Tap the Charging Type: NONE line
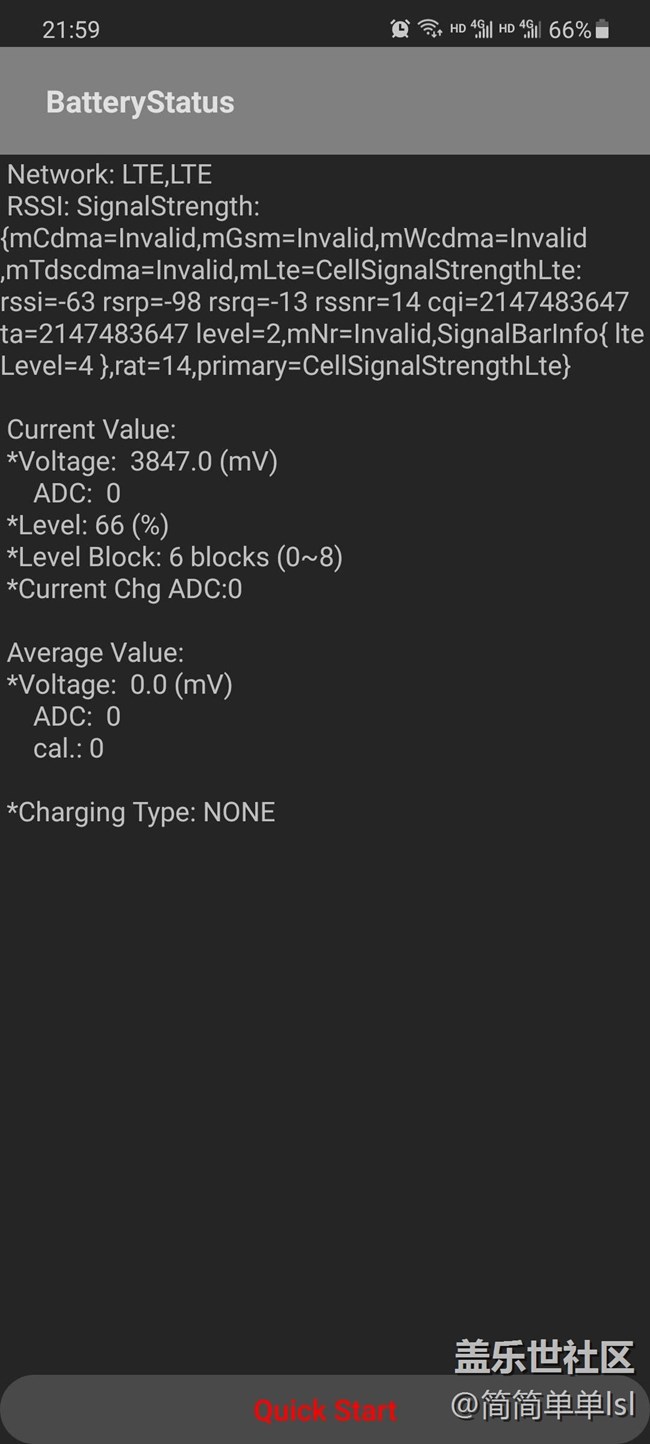 (x=141, y=812)
